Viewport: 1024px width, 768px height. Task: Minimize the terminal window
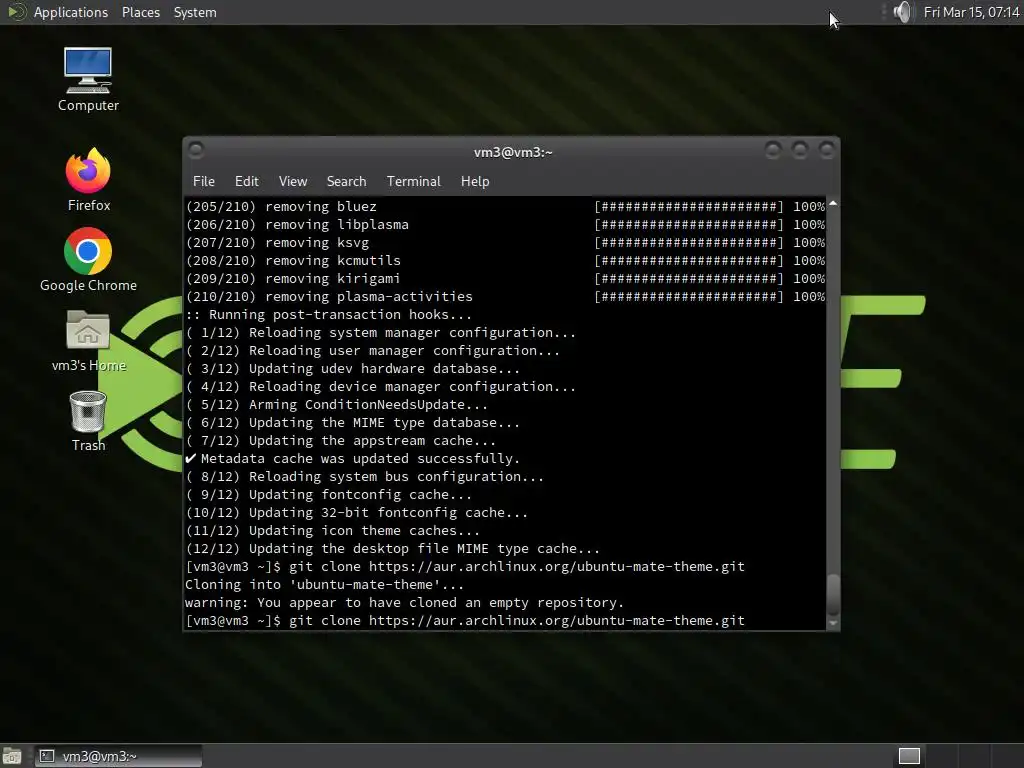click(773, 151)
